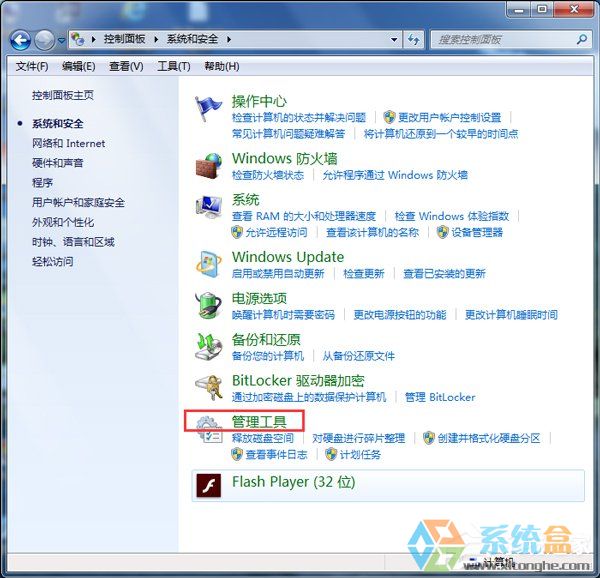Open the Windows 防火墙 heading link
Screen dimensions: 600x578
285,158
